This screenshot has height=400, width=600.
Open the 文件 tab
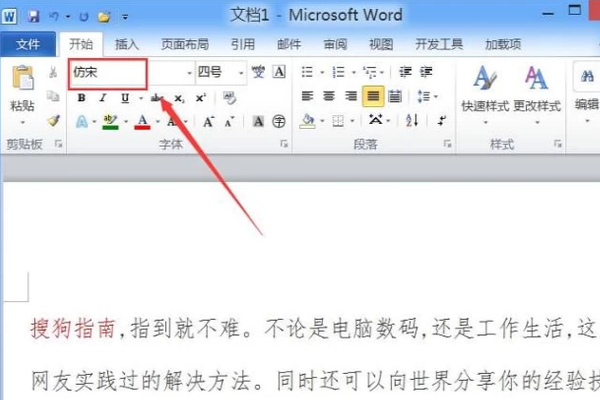point(28,44)
